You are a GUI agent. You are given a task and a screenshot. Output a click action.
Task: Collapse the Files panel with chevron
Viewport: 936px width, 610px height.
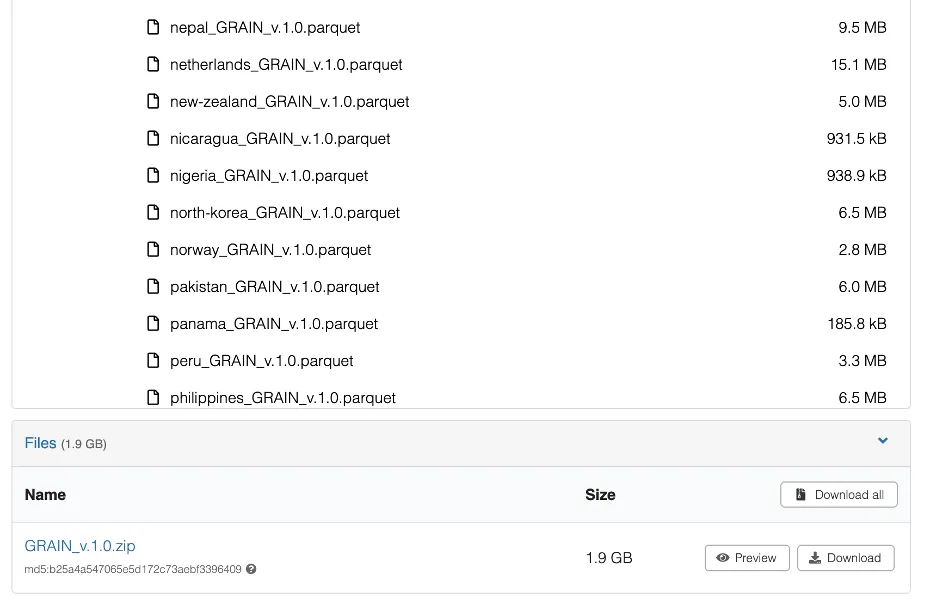click(883, 441)
